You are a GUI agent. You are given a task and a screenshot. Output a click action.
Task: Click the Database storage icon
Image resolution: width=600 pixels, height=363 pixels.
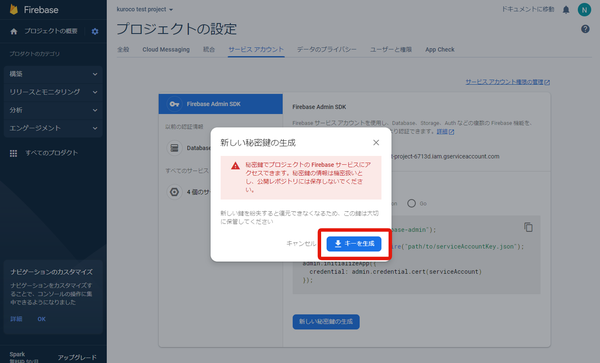pyautogui.click(x=174, y=148)
